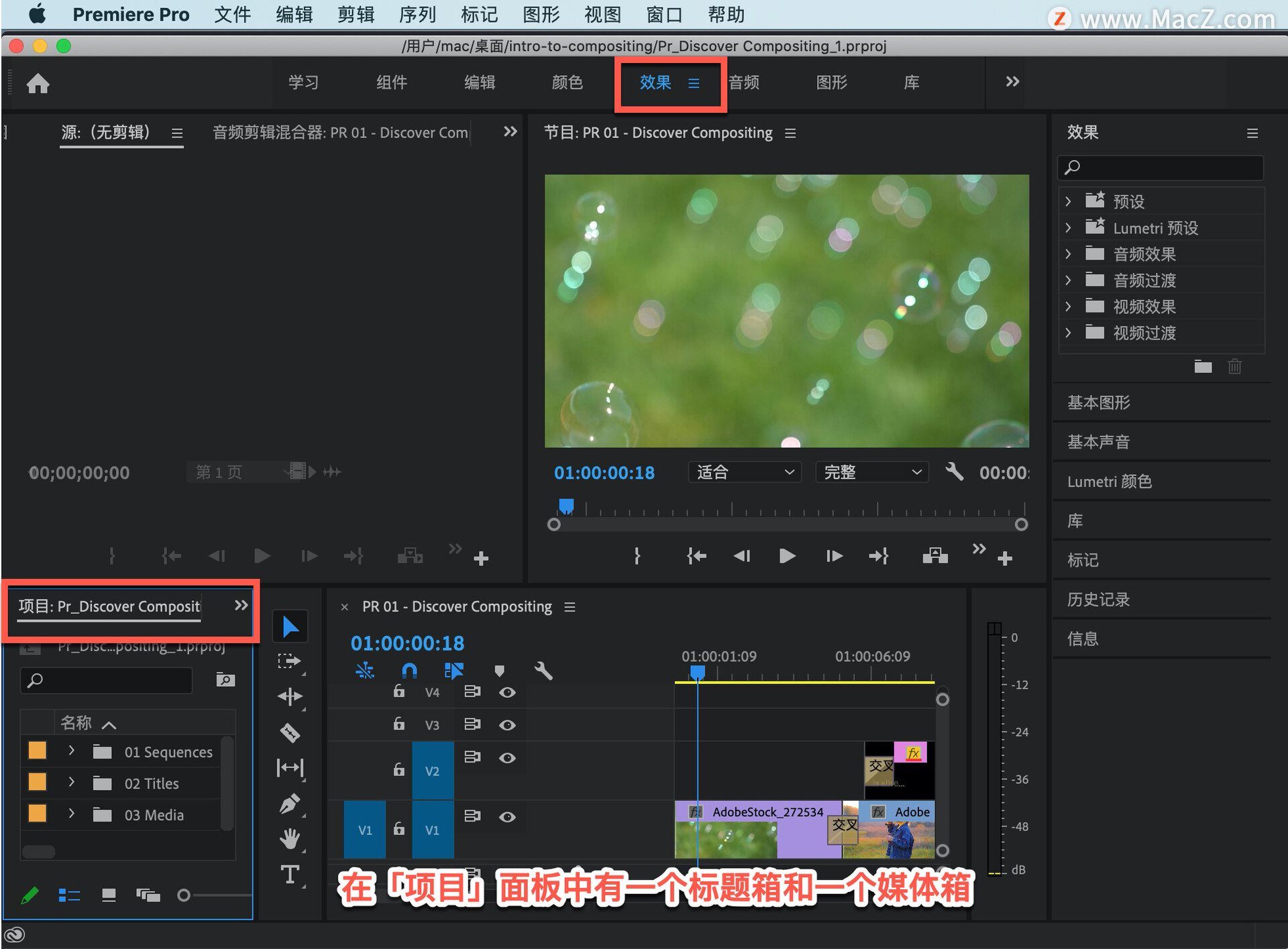
Task: Expand the 01 Sequences bin
Action: click(71, 751)
